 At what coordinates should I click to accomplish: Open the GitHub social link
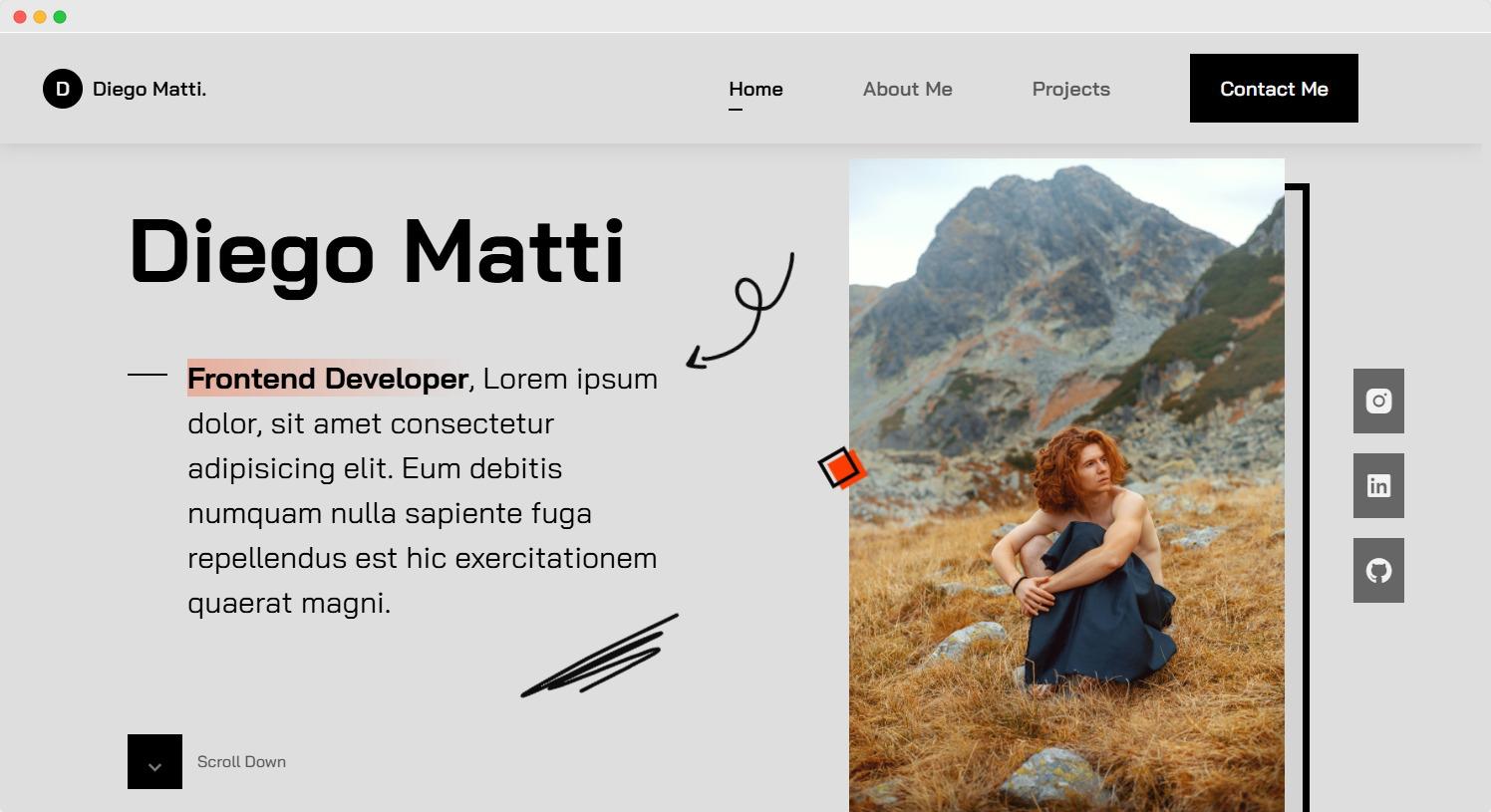tap(1378, 570)
